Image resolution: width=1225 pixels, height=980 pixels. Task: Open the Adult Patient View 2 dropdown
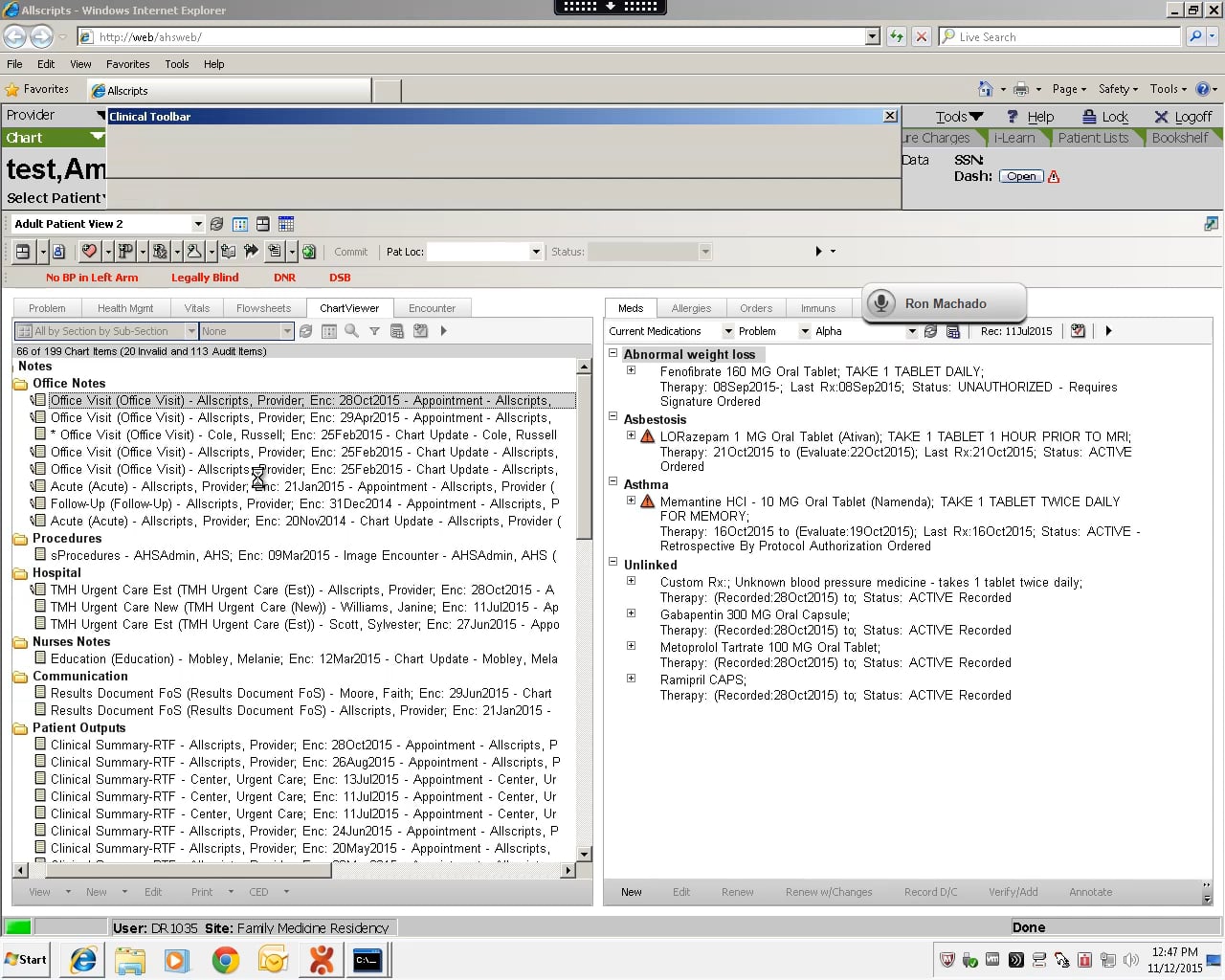click(198, 224)
